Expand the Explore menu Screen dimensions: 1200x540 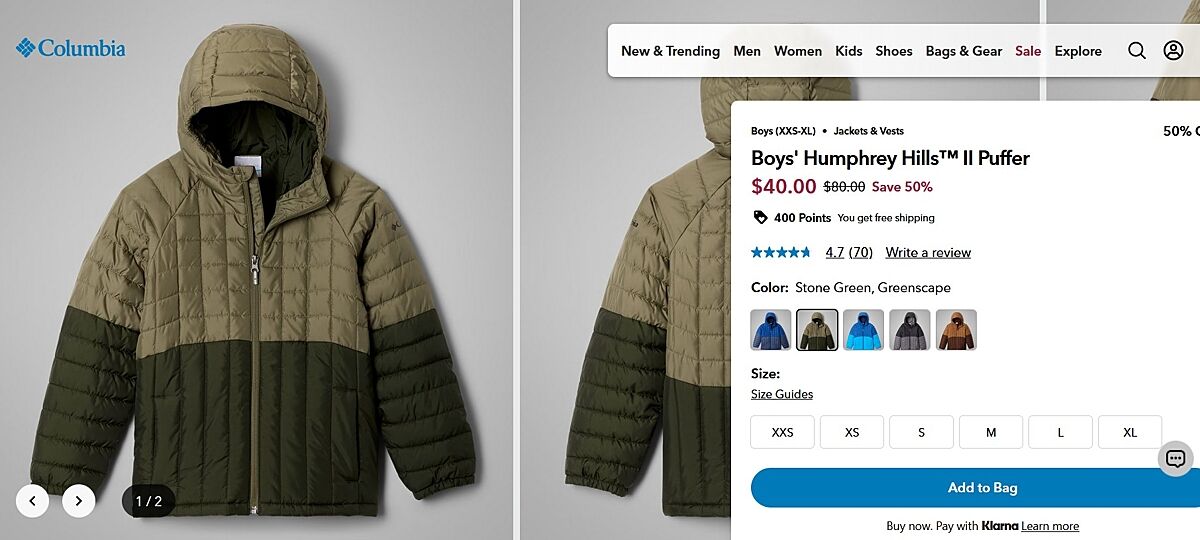coord(1078,51)
